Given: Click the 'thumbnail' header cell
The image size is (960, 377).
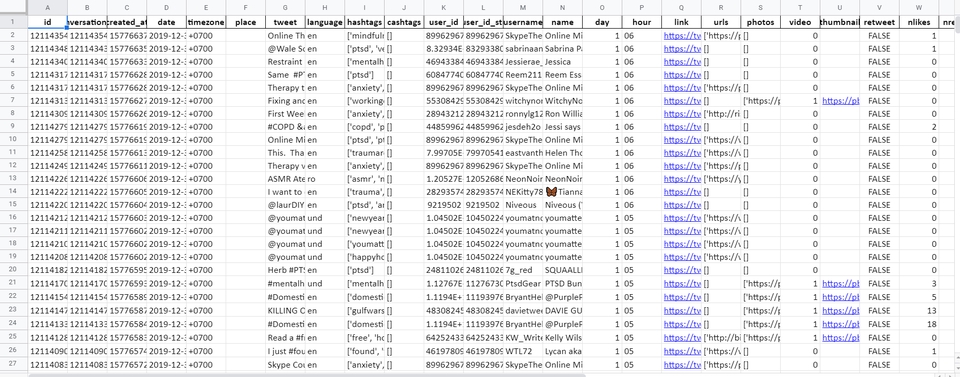Looking at the screenshot, I should pyautogui.click(x=839, y=23).
